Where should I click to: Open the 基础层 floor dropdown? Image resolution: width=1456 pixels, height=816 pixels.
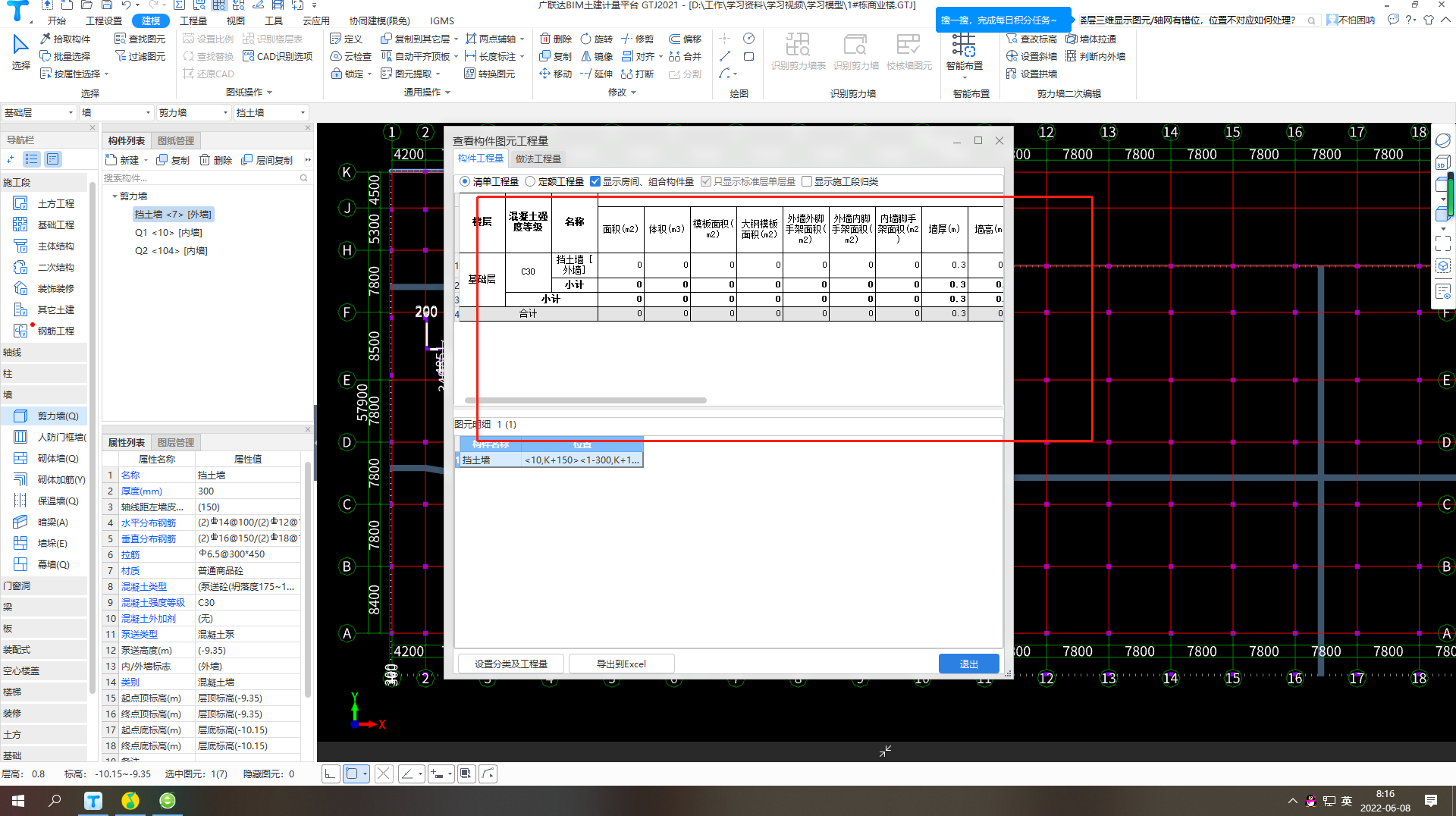[39, 112]
